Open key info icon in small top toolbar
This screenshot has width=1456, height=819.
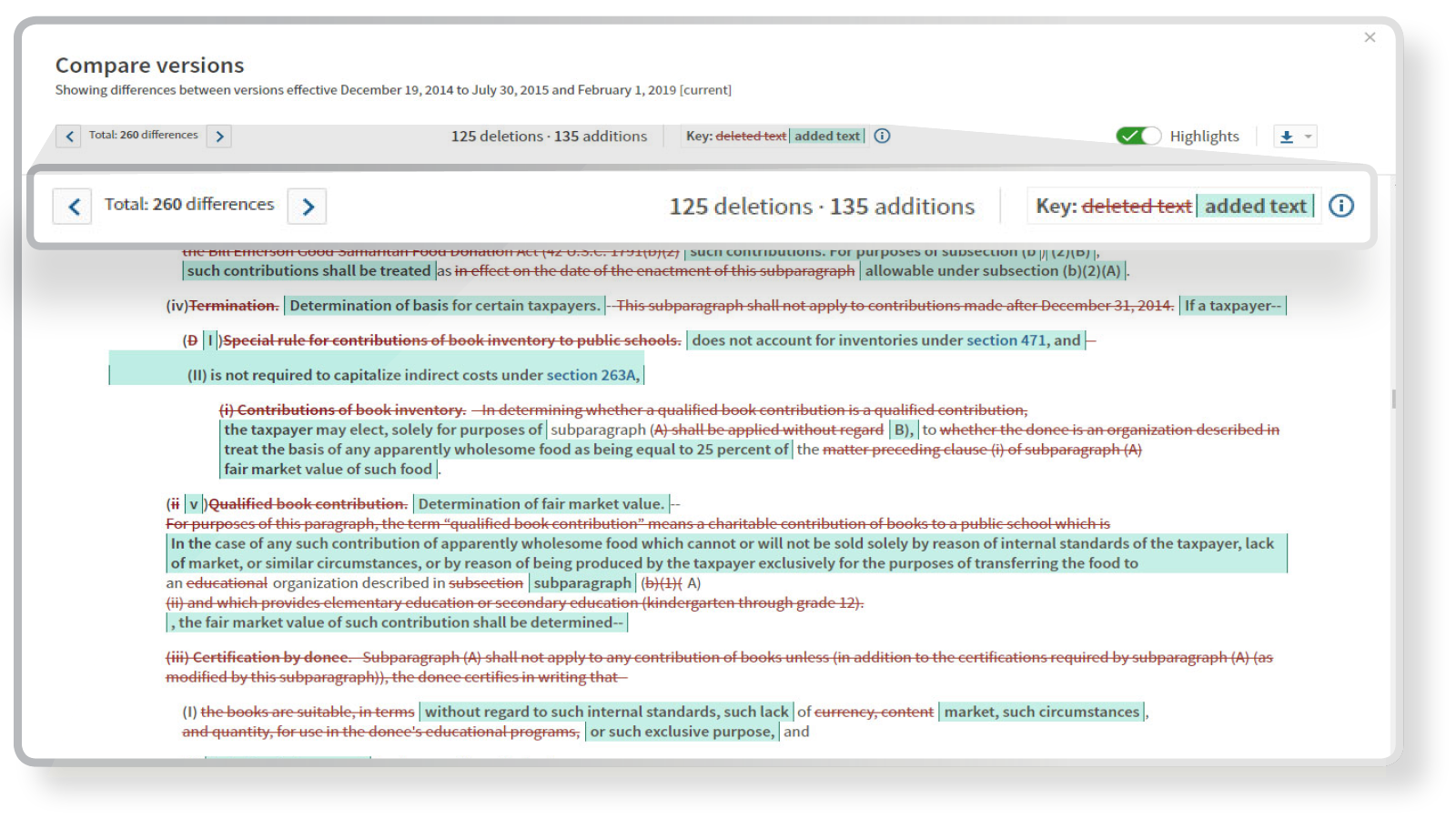click(882, 136)
